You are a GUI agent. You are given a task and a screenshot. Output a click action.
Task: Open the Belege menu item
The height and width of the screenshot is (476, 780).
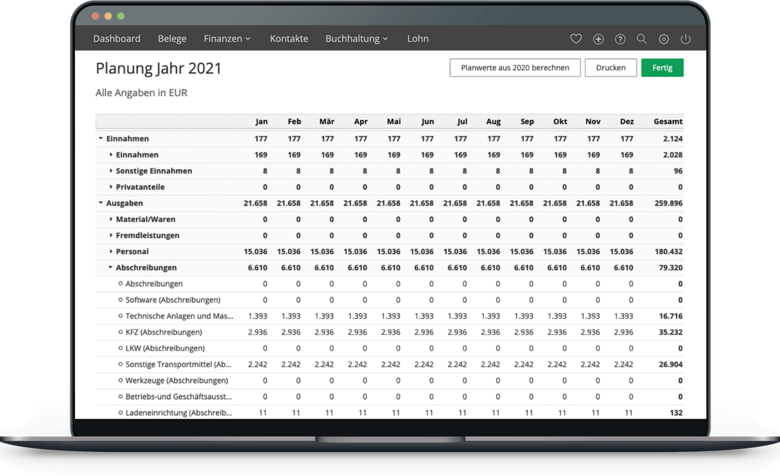[x=172, y=39]
